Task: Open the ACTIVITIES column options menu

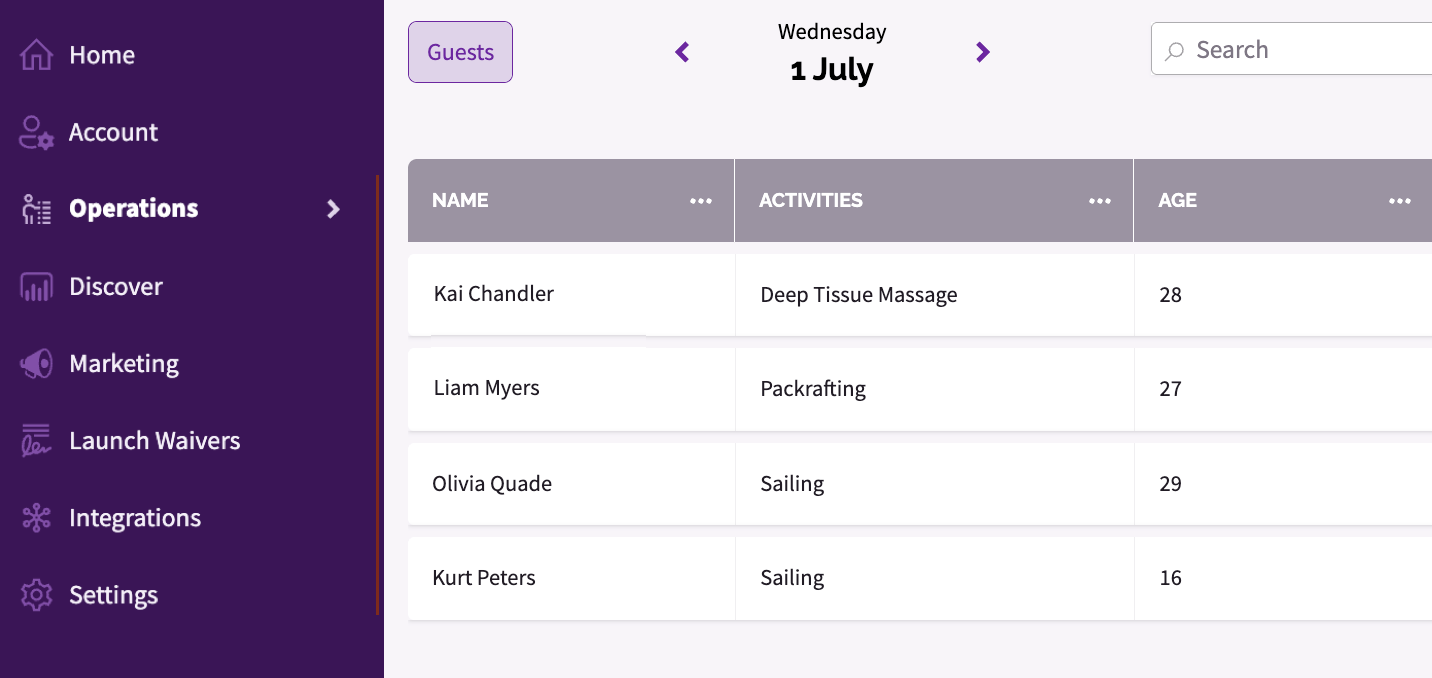Action: 1100,201
